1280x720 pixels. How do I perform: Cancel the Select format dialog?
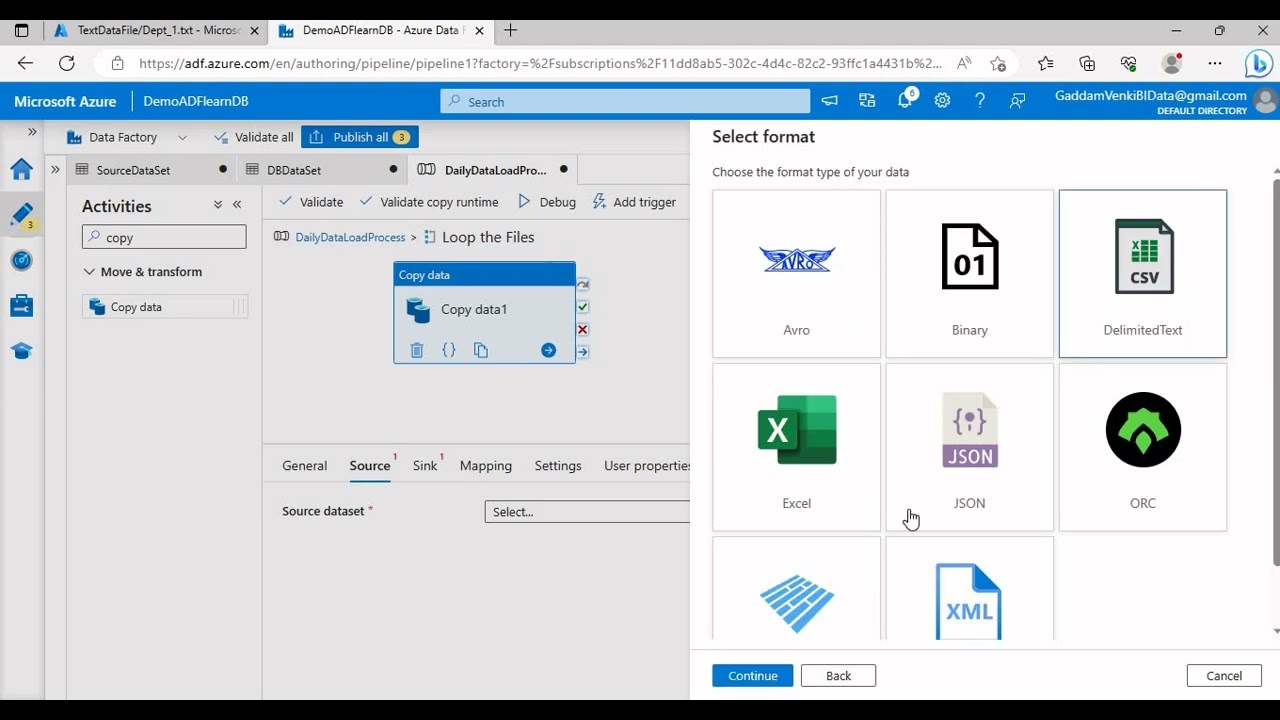[1224, 676]
